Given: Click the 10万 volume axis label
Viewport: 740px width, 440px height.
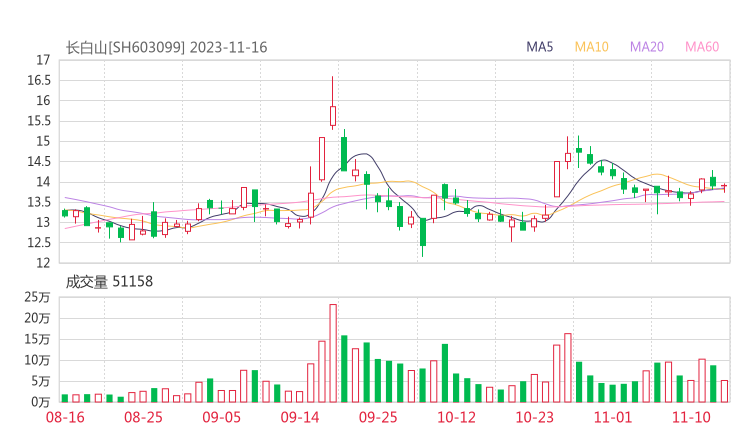Looking at the screenshot, I should [37, 360].
